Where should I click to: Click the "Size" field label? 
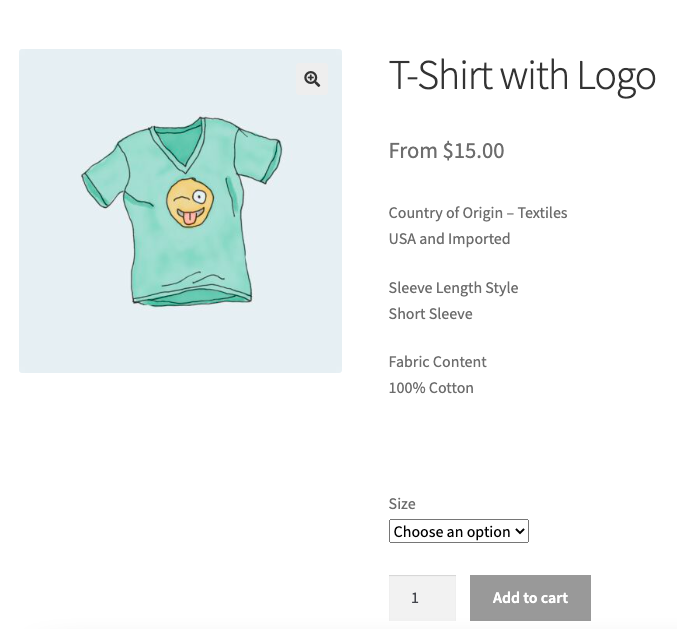coord(402,504)
